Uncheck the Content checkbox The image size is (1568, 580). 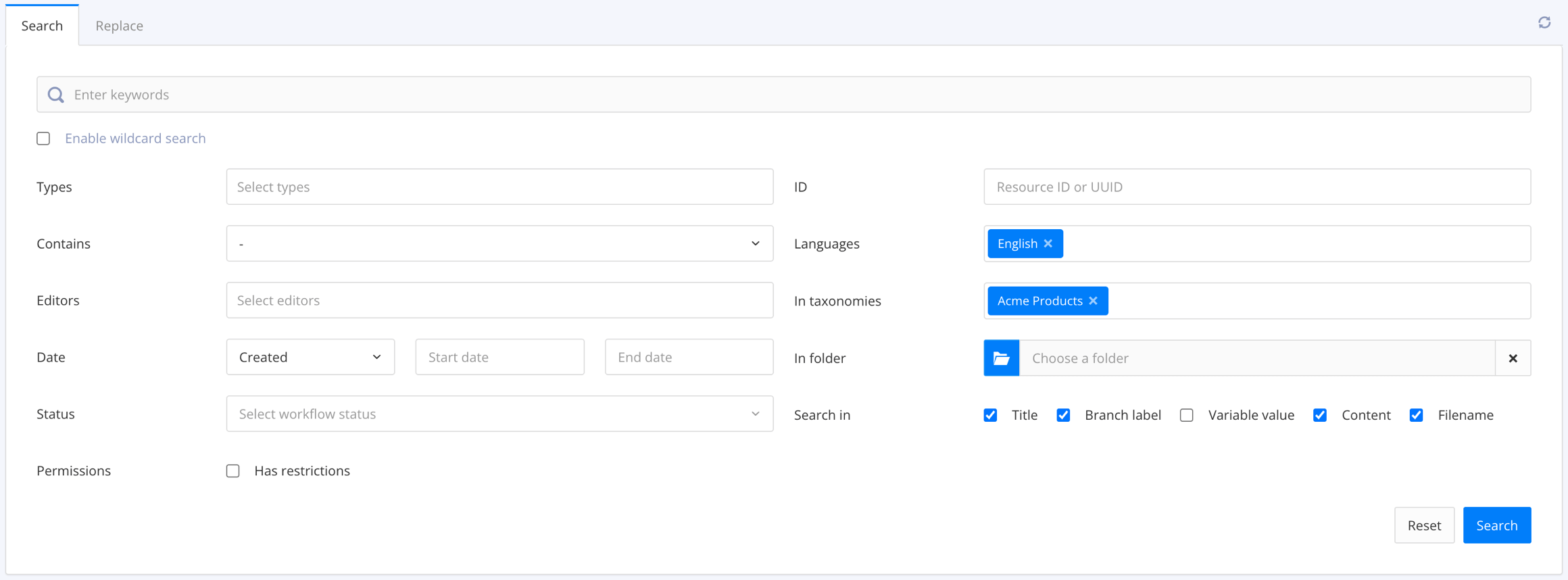pyautogui.click(x=1320, y=415)
